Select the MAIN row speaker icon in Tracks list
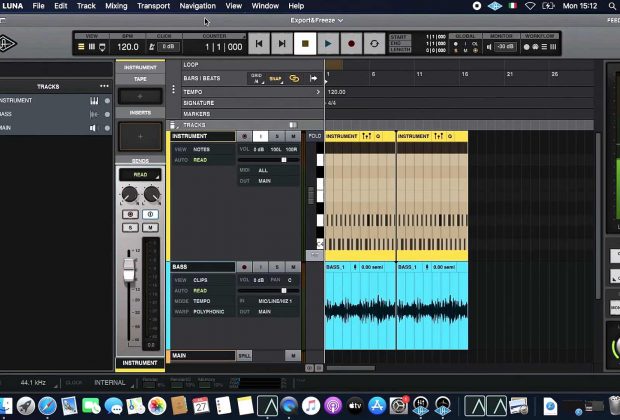Image resolution: width=620 pixels, height=420 pixels. click(93, 128)
